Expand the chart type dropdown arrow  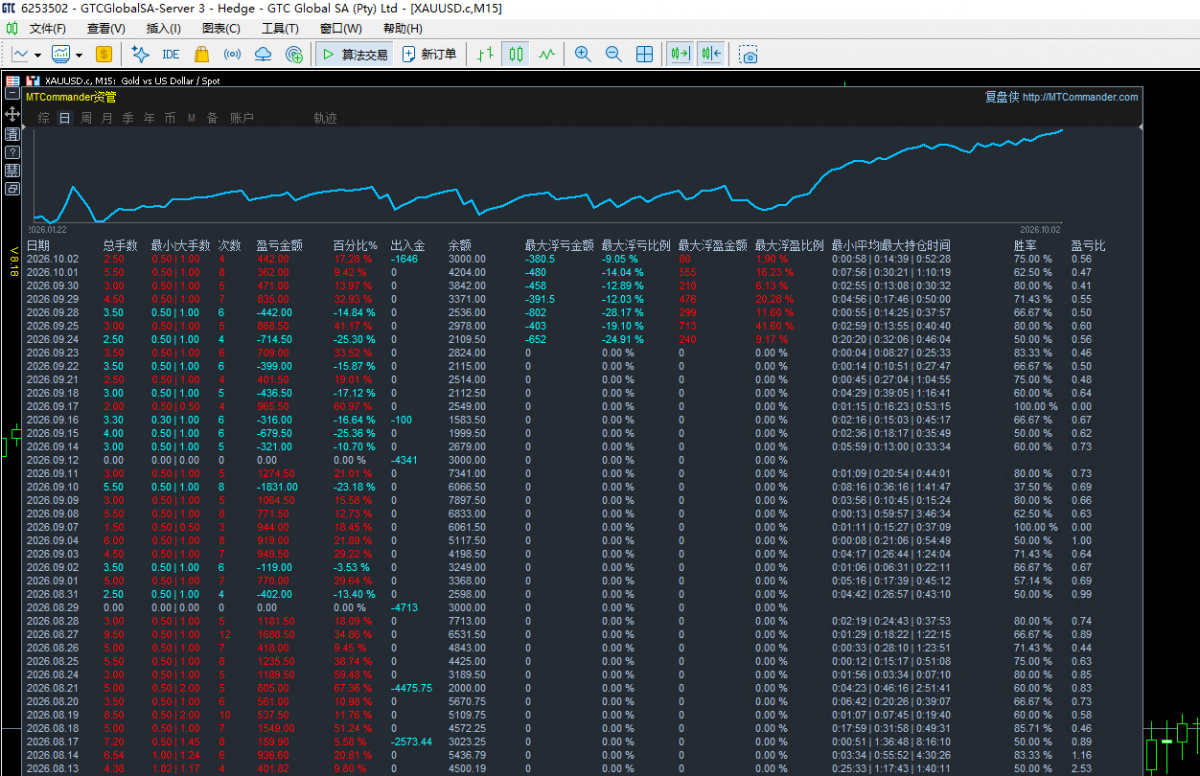[38, 55]
